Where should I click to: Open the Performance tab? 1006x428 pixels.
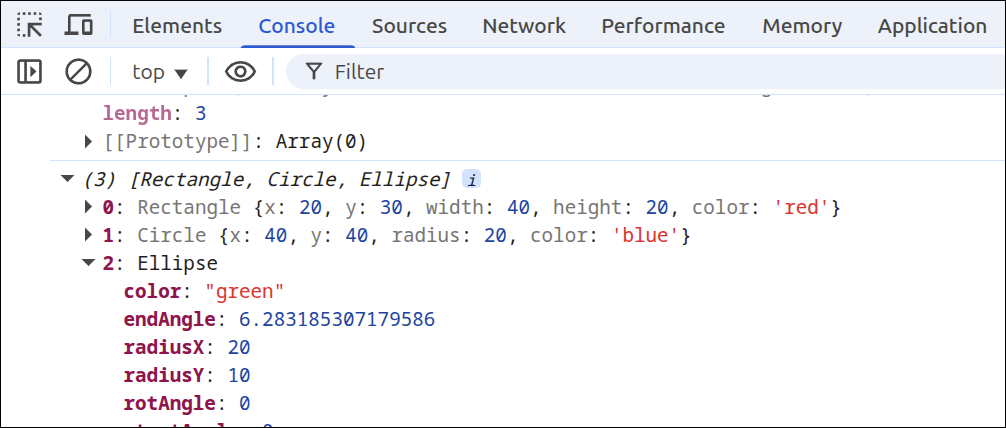click(663, 26)
